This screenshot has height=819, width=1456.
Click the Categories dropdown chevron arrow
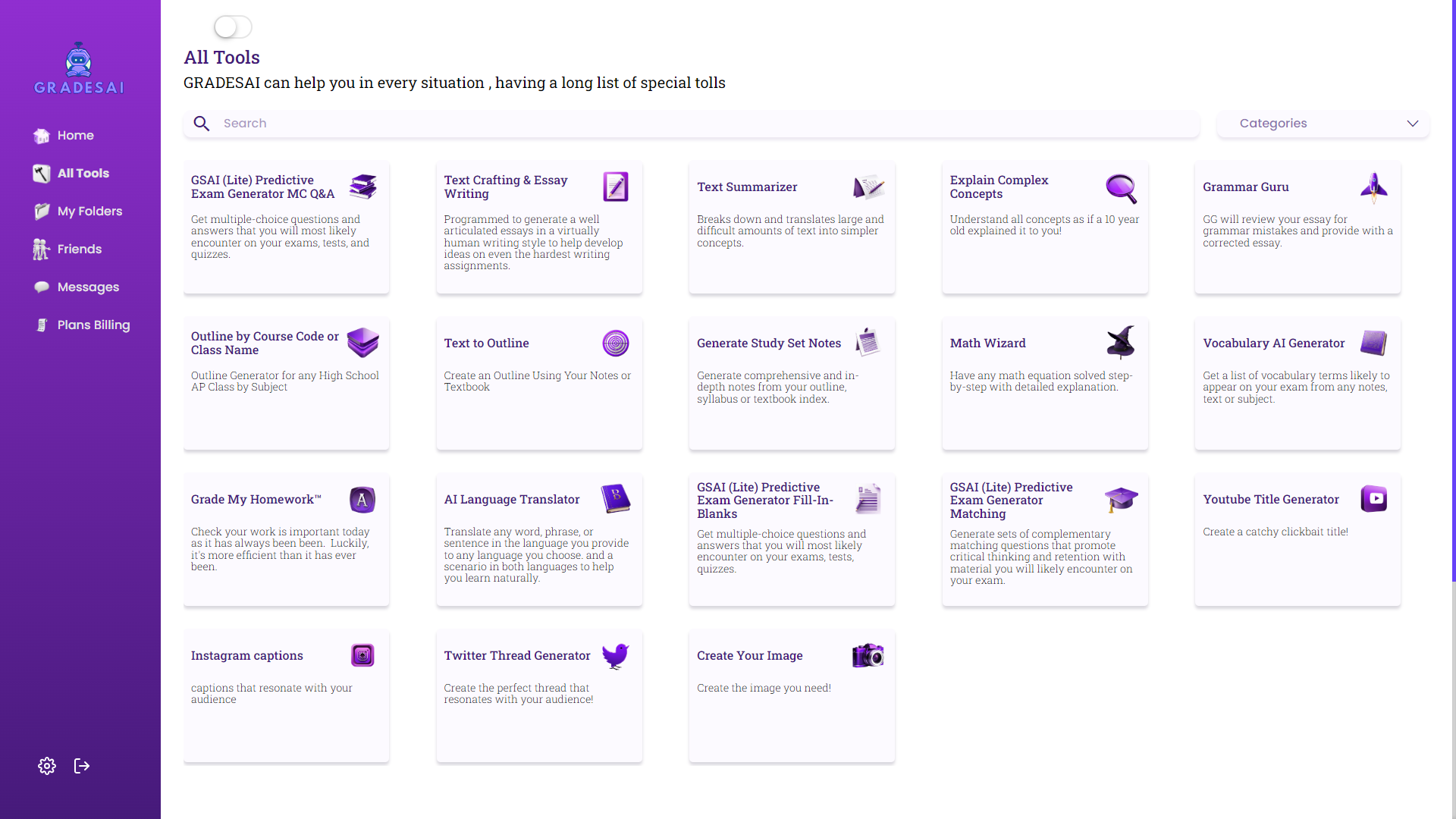(1412, 124)
